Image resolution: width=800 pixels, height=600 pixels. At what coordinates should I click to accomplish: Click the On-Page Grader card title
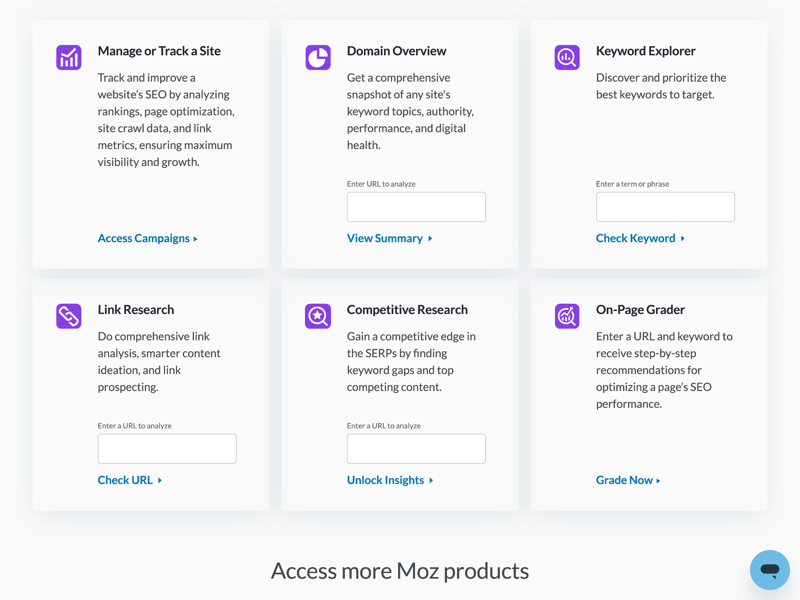(x=640, y=310)
